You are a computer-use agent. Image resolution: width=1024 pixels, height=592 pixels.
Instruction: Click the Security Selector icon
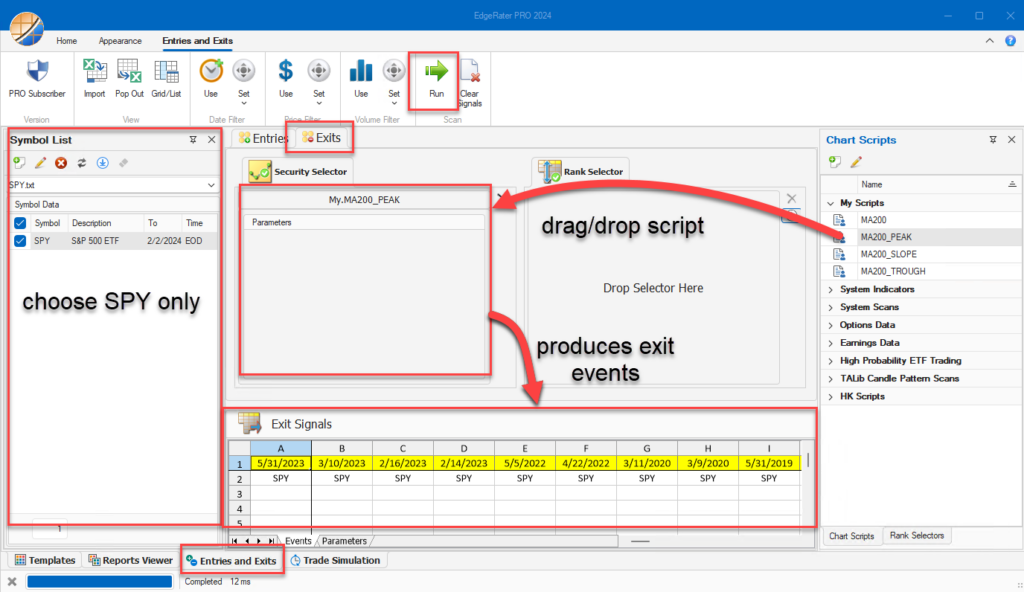(x=259, y=171)
